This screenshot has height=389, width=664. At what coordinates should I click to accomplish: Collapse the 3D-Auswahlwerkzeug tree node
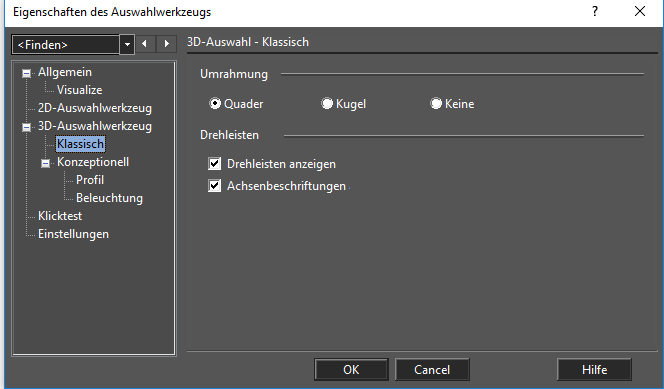(x=26, y=127)
